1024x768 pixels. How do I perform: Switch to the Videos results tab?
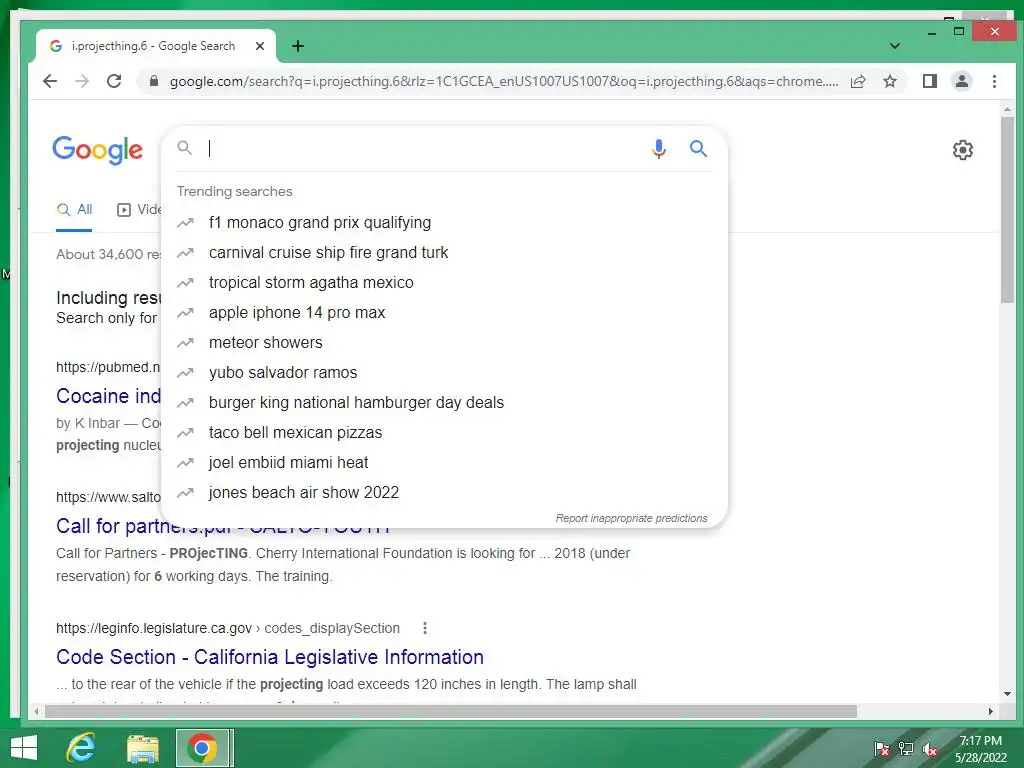pos(139,210)
